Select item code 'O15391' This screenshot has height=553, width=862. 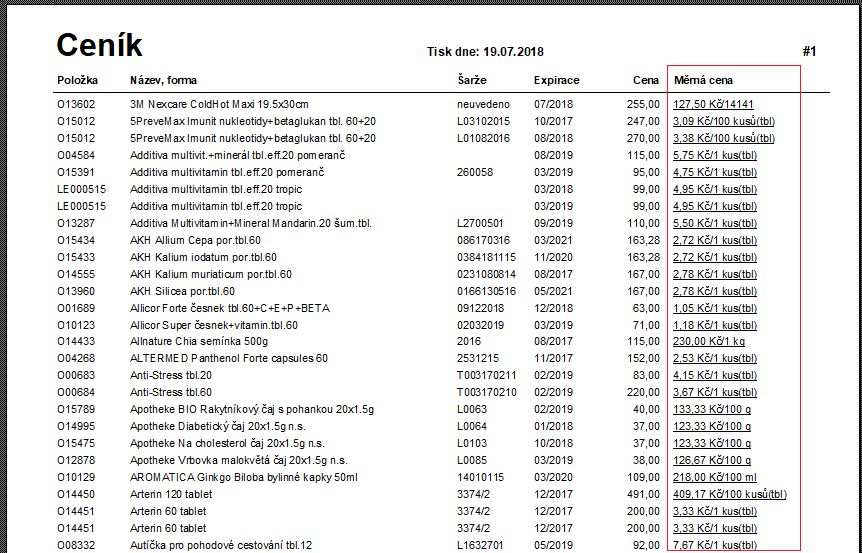click(76, 173)
